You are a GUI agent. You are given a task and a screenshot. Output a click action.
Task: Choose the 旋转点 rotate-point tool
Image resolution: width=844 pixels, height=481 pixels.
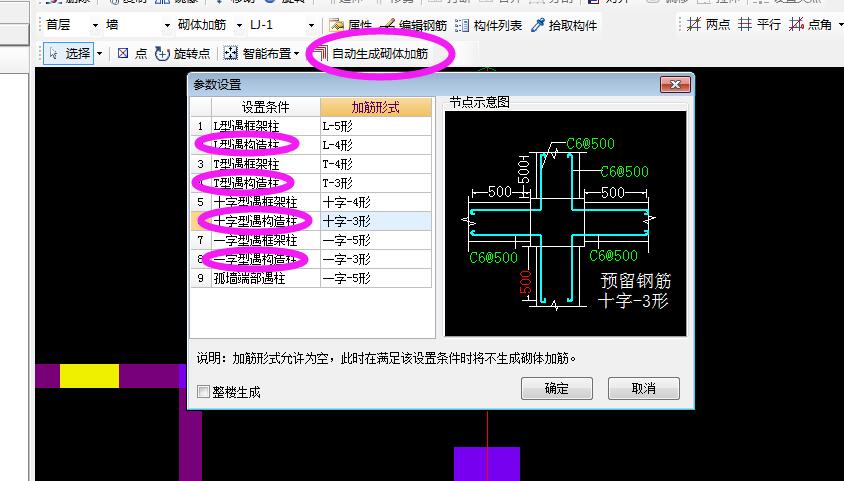182,53
